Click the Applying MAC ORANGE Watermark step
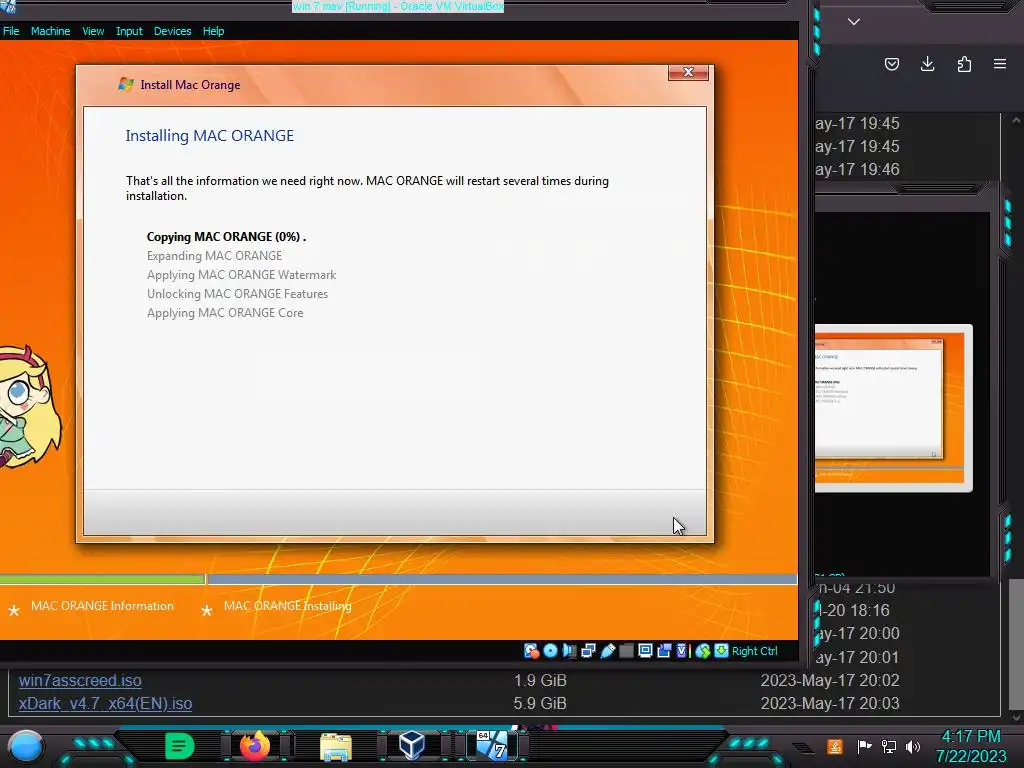This screenshot has height=768, width=1024. (241, 274)
